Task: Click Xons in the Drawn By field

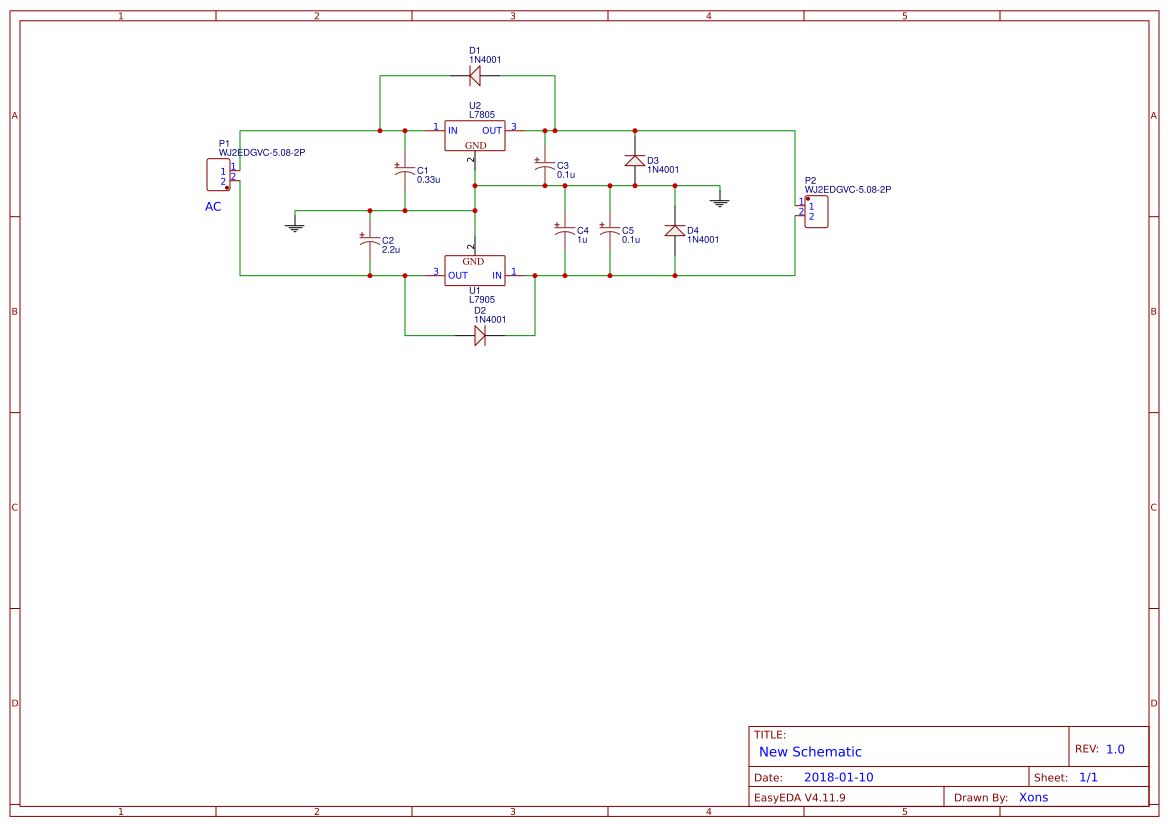Action: [x=1033, y=797]
